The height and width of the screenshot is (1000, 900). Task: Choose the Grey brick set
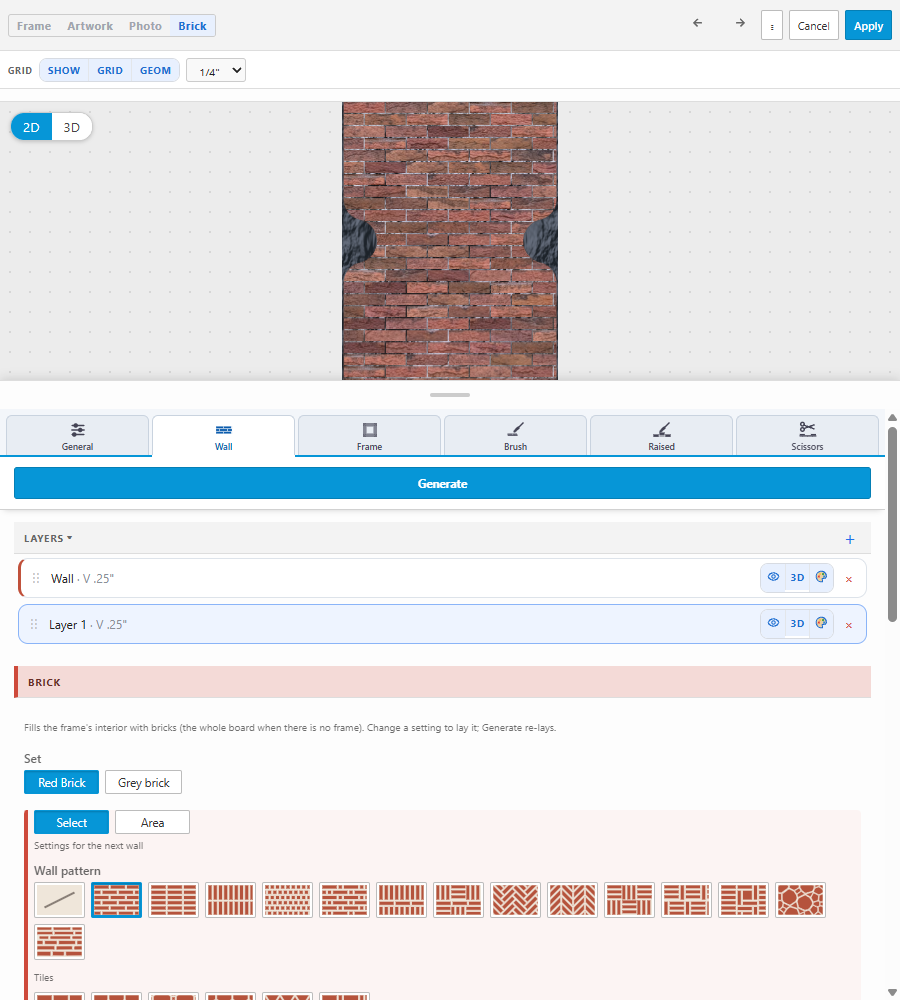[144, 783]
